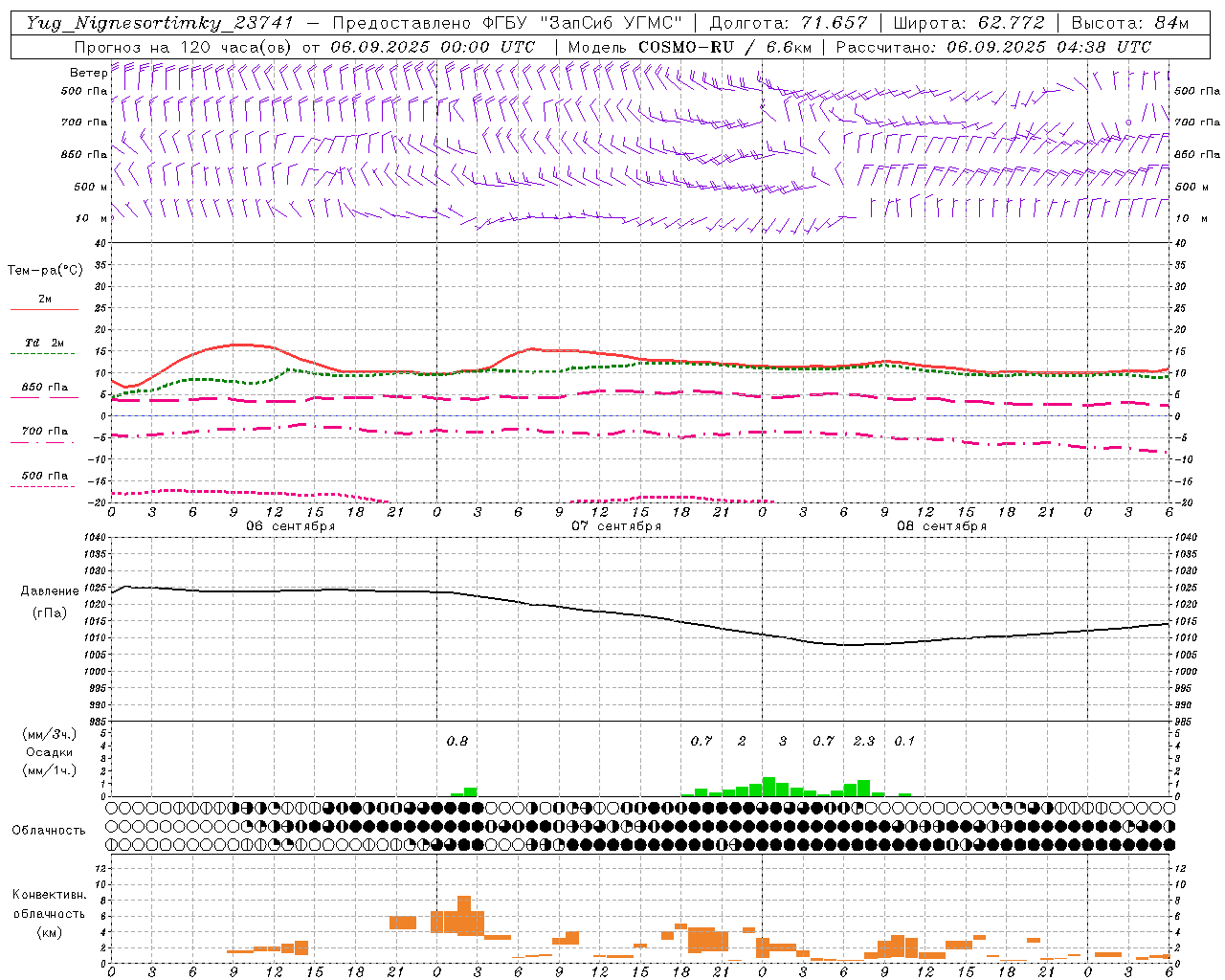
Task: Click the '0.8' precipitation amount value
Action: [x=457, y=741]
